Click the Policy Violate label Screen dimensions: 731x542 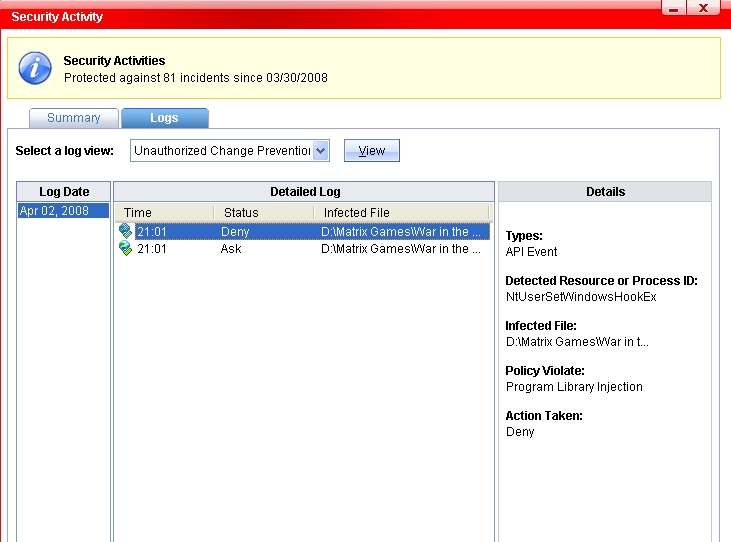545,370
